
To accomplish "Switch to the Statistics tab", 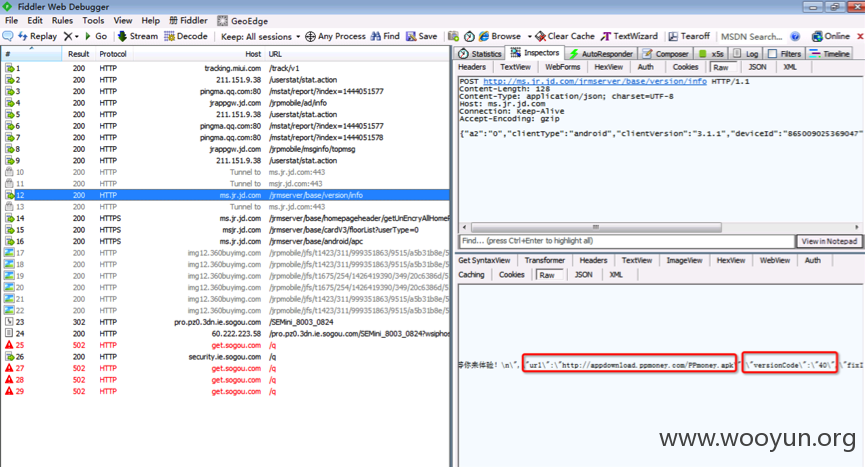I will (480, 53).
